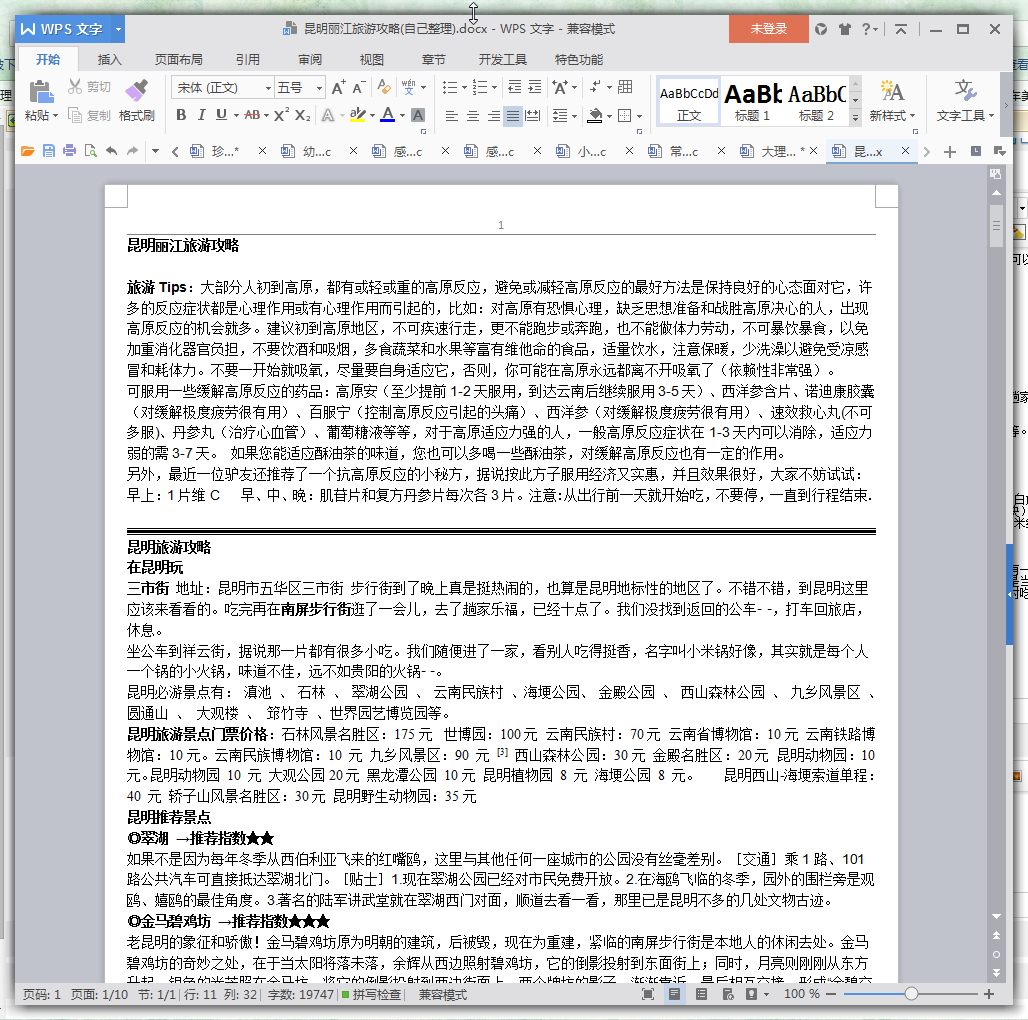Click the text highlight color button
The height and width of the screenshot is (1020, 1028).
tap(357, 115)
